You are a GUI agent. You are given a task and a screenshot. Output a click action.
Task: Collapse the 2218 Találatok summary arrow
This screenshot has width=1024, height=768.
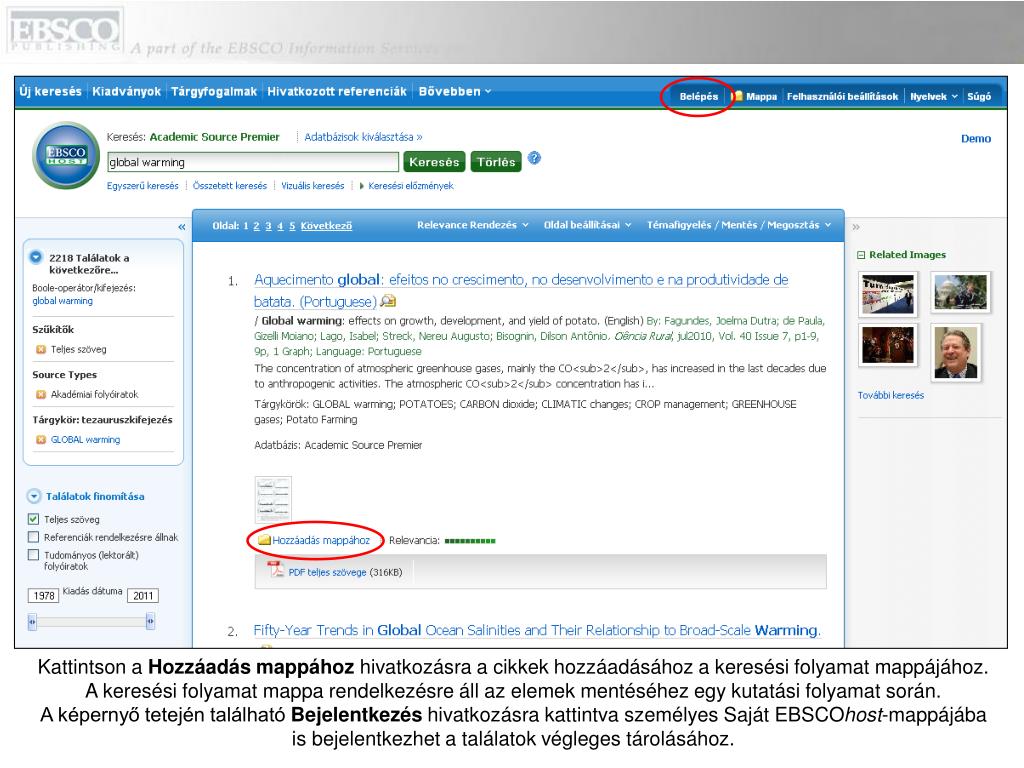36,257
